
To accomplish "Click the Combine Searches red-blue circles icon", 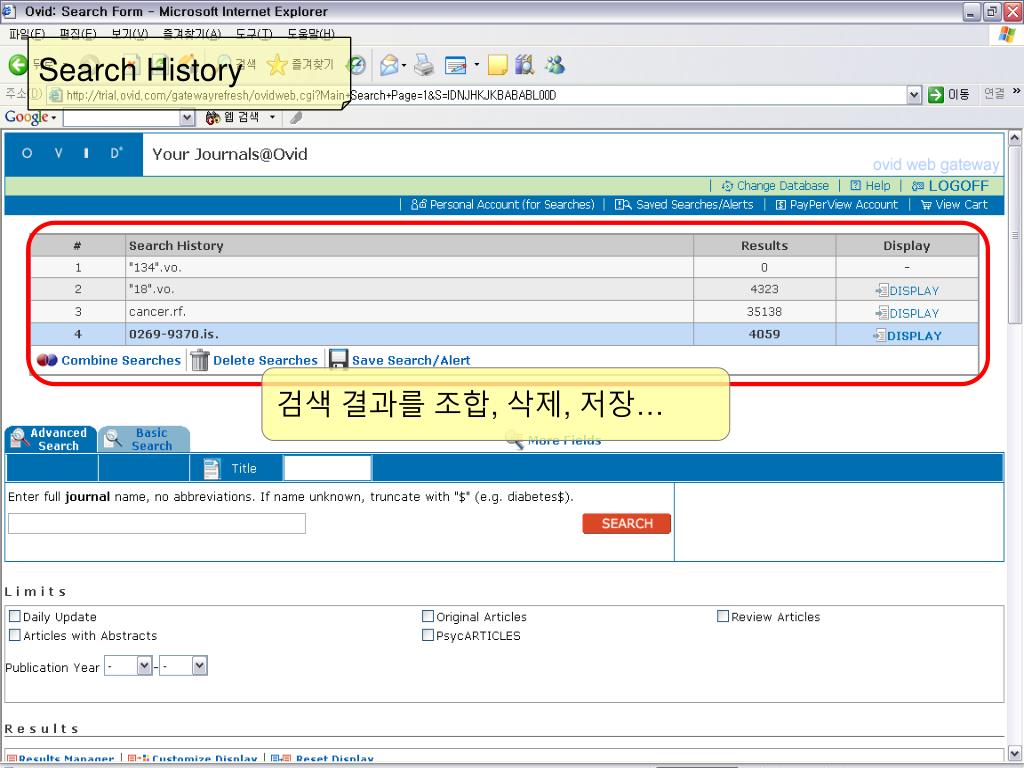I will 47,360.
